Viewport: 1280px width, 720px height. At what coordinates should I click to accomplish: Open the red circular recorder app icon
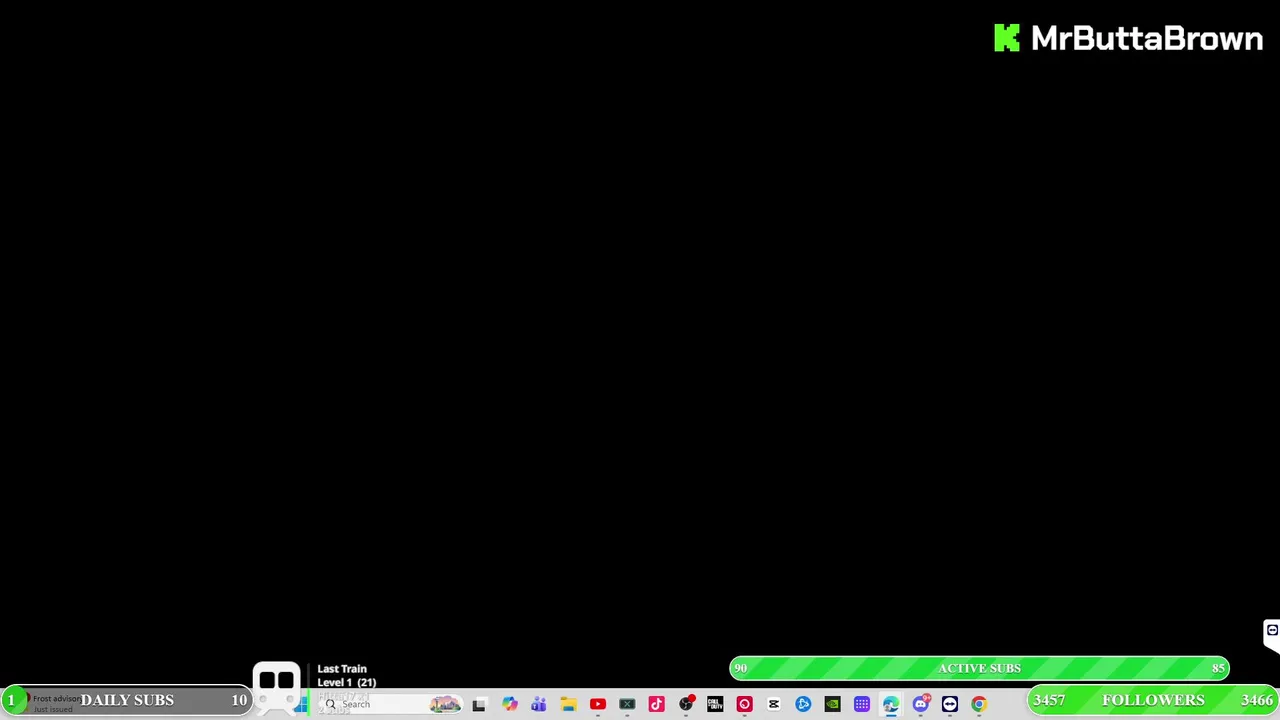click(x=744, y=705)
